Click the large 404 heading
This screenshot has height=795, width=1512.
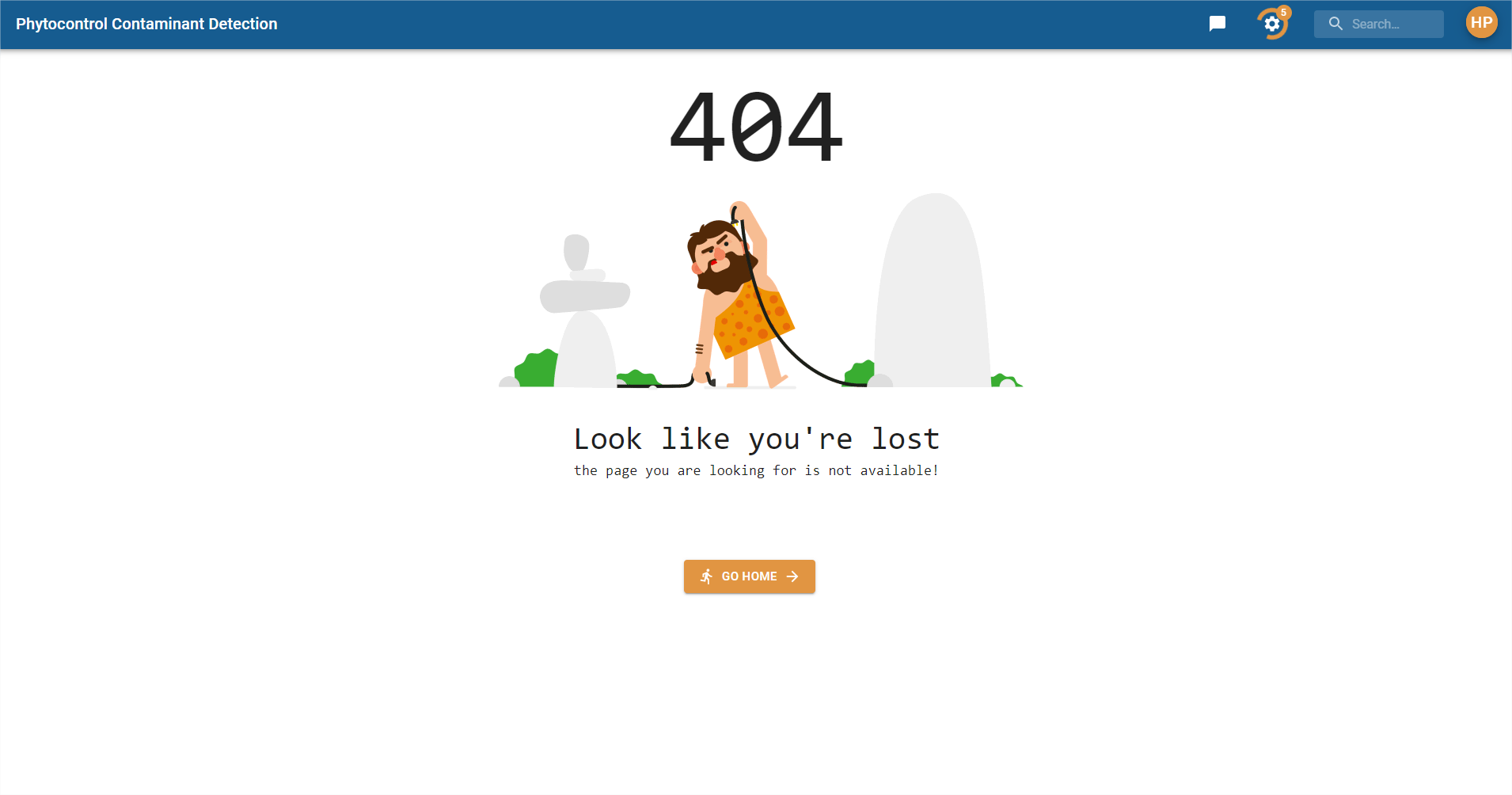click(756, 127)
